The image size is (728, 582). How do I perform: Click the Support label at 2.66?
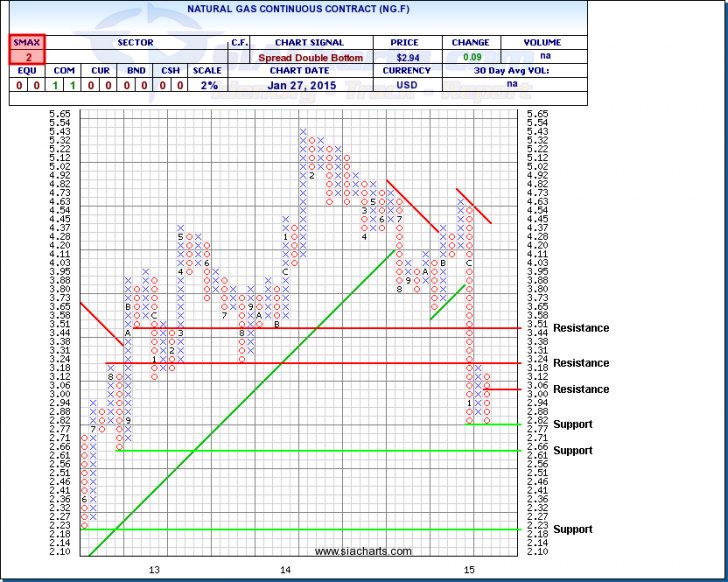click(573, 450)
